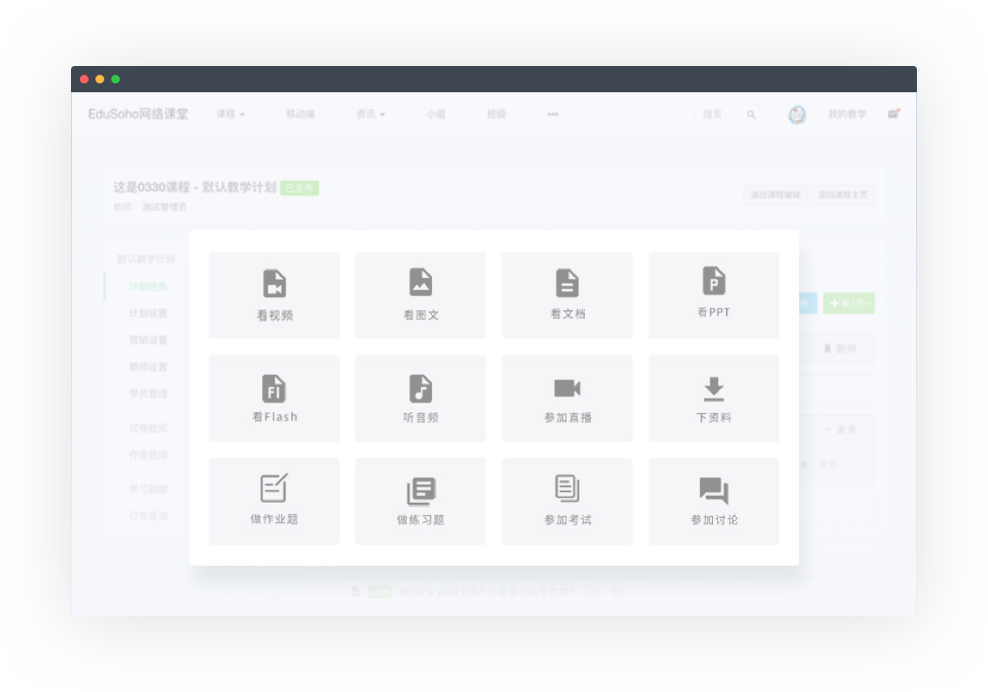Select the 做作业题 homework icon
This screenshot has height=692, width=988.
[274, 489]
